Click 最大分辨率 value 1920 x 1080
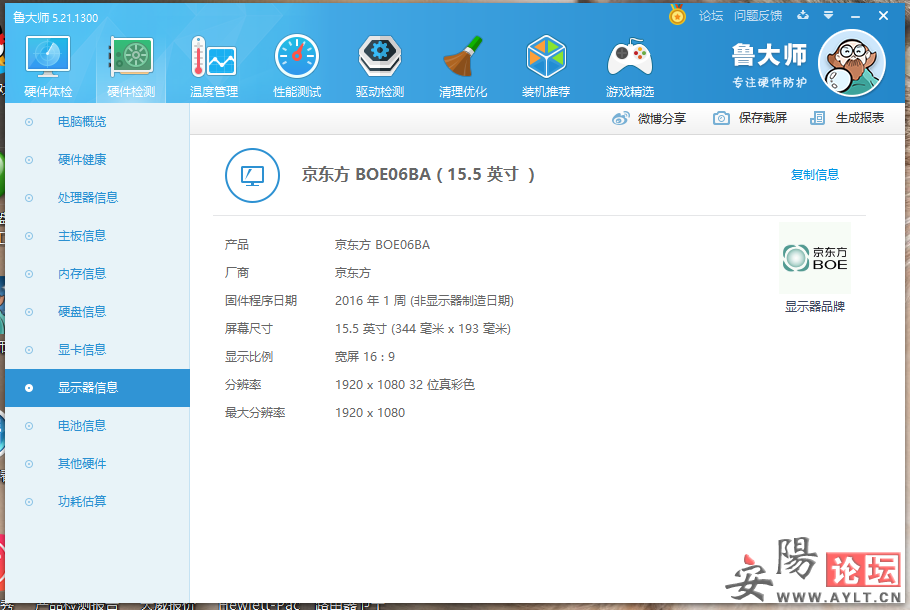Viewport: 910px width, 610px height. (x=370, y=413)
